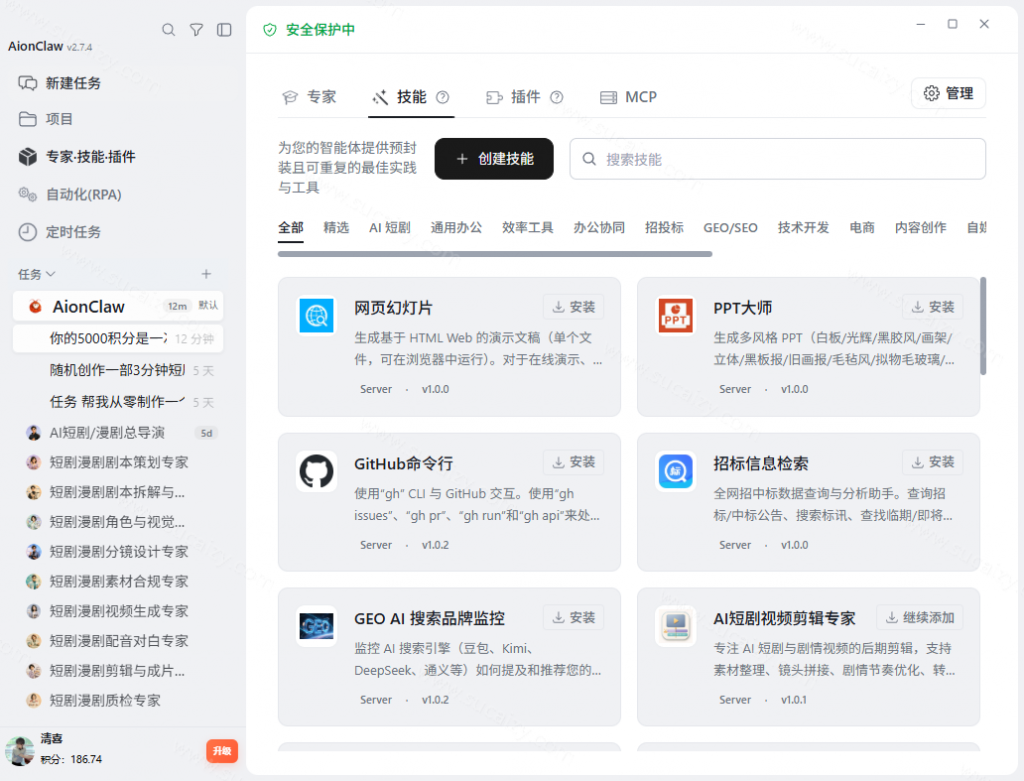Select the 电商 category filter
1024x781 pixels.
tap(862, 227)
